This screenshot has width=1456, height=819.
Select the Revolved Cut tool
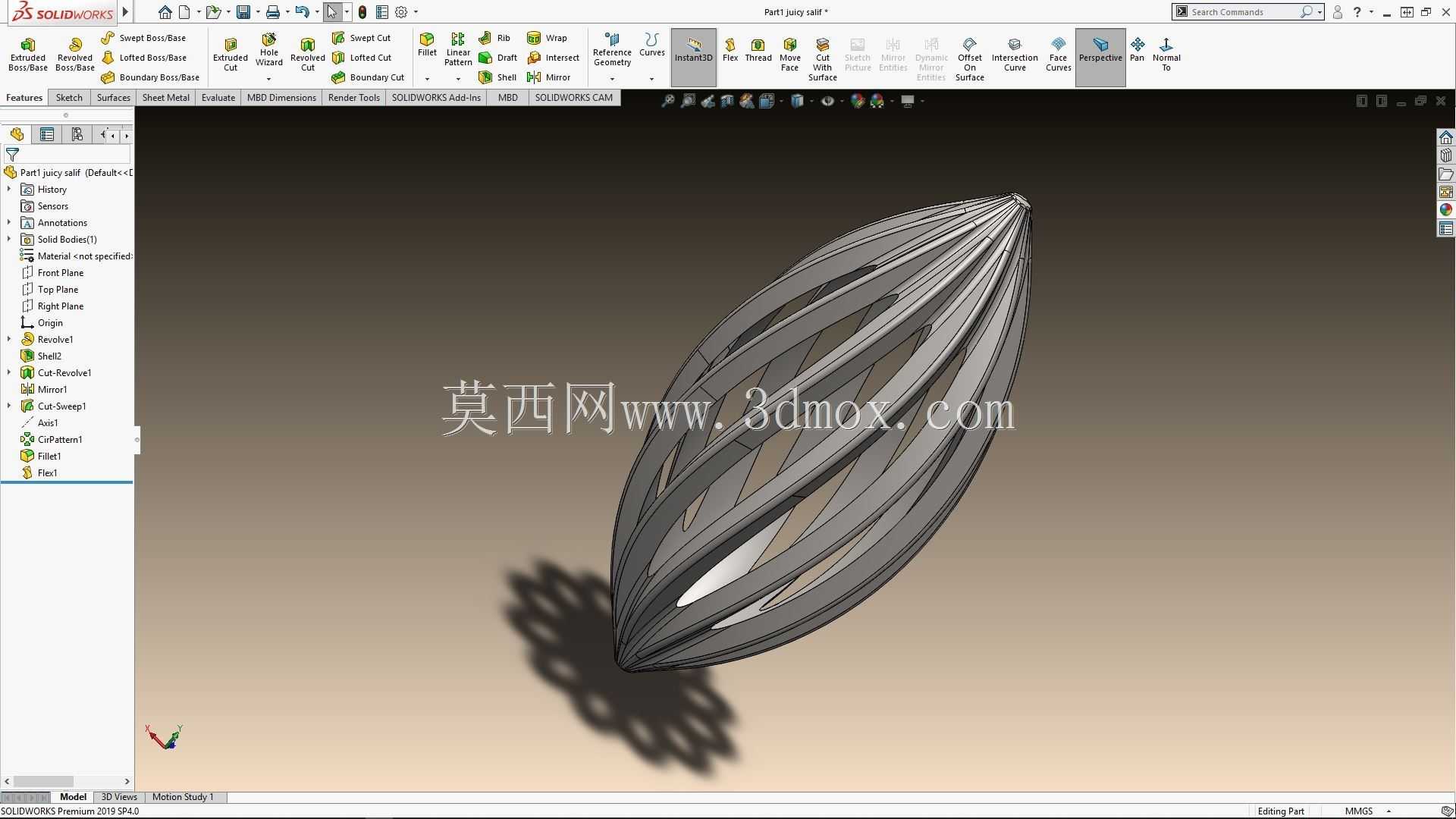(308, 55)
